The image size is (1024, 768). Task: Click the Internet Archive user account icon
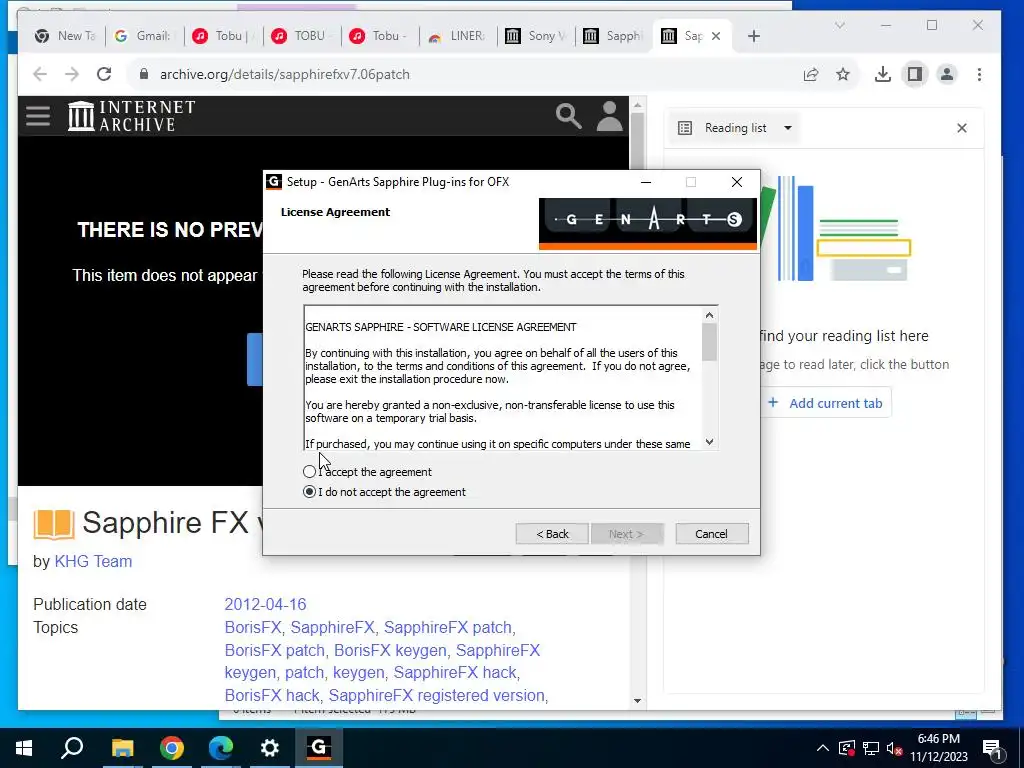pyautogui.click(x=609, y=116)
